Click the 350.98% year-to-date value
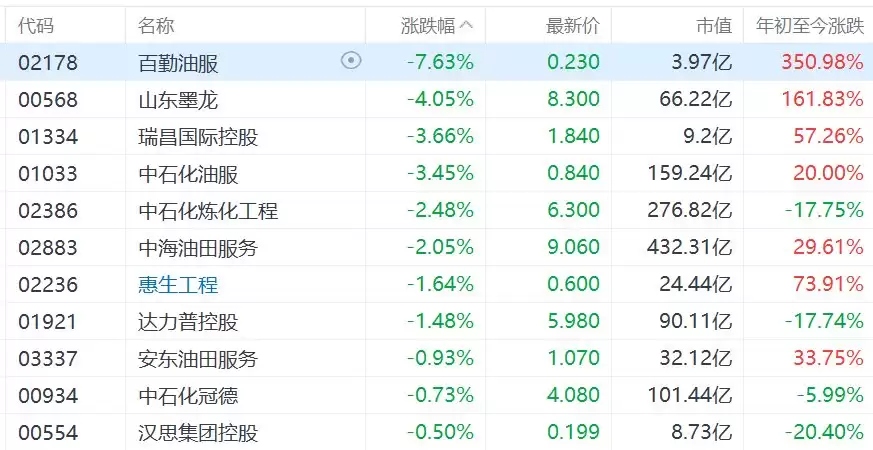The width and height of the screenshot is (873, 450). [822, 62]
